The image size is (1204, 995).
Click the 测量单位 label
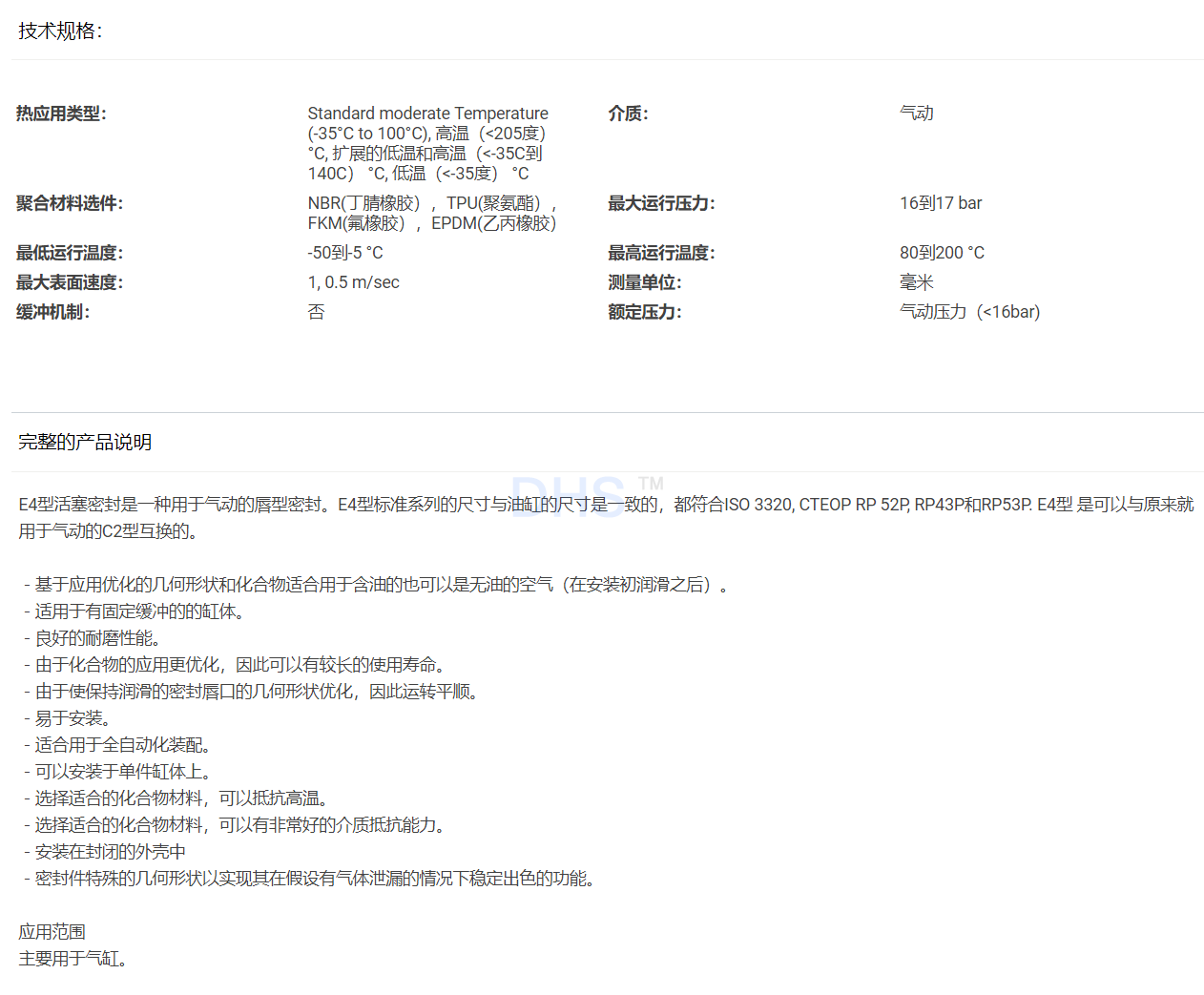tap(645, 282)
